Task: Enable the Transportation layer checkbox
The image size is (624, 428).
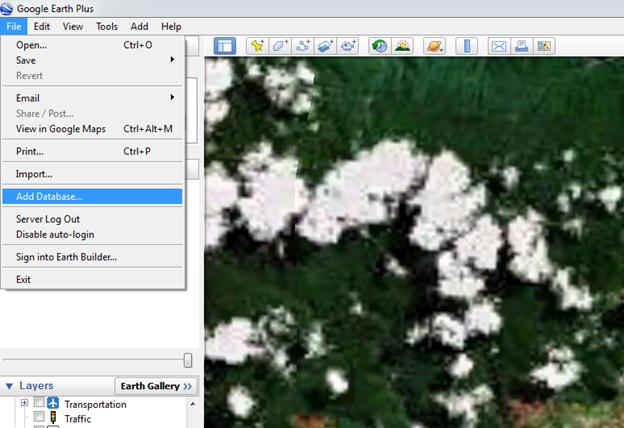Action: coord(39,404)
